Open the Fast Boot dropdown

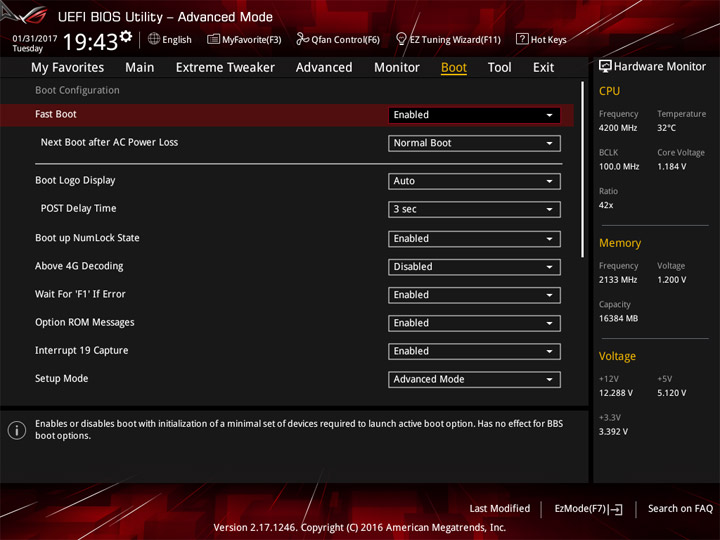pyautogui.click(x=474, y=115)
